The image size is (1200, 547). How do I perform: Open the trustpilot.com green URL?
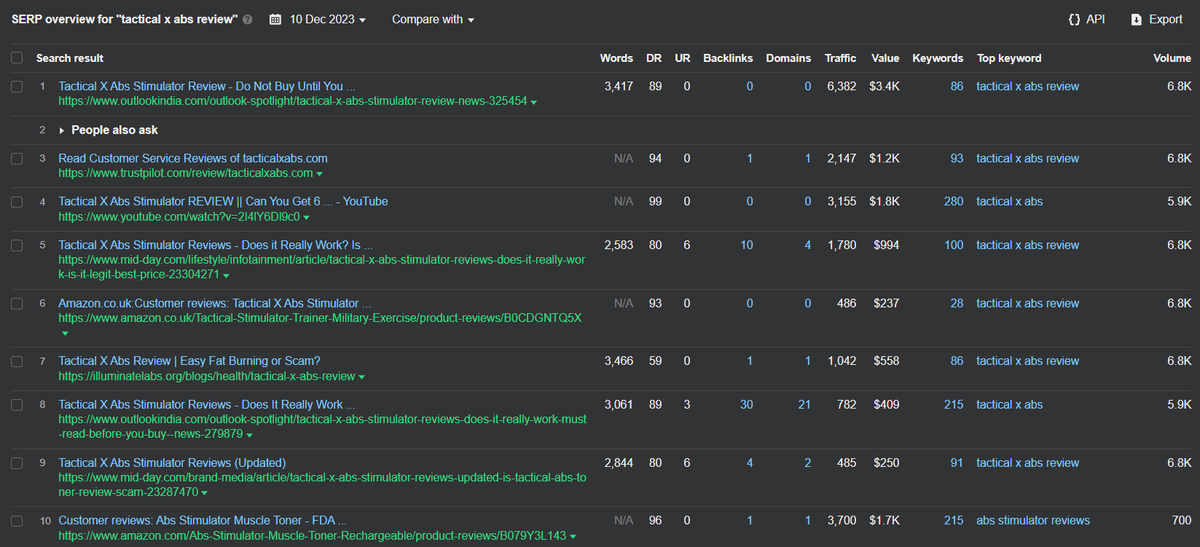(x=185, y=174)
